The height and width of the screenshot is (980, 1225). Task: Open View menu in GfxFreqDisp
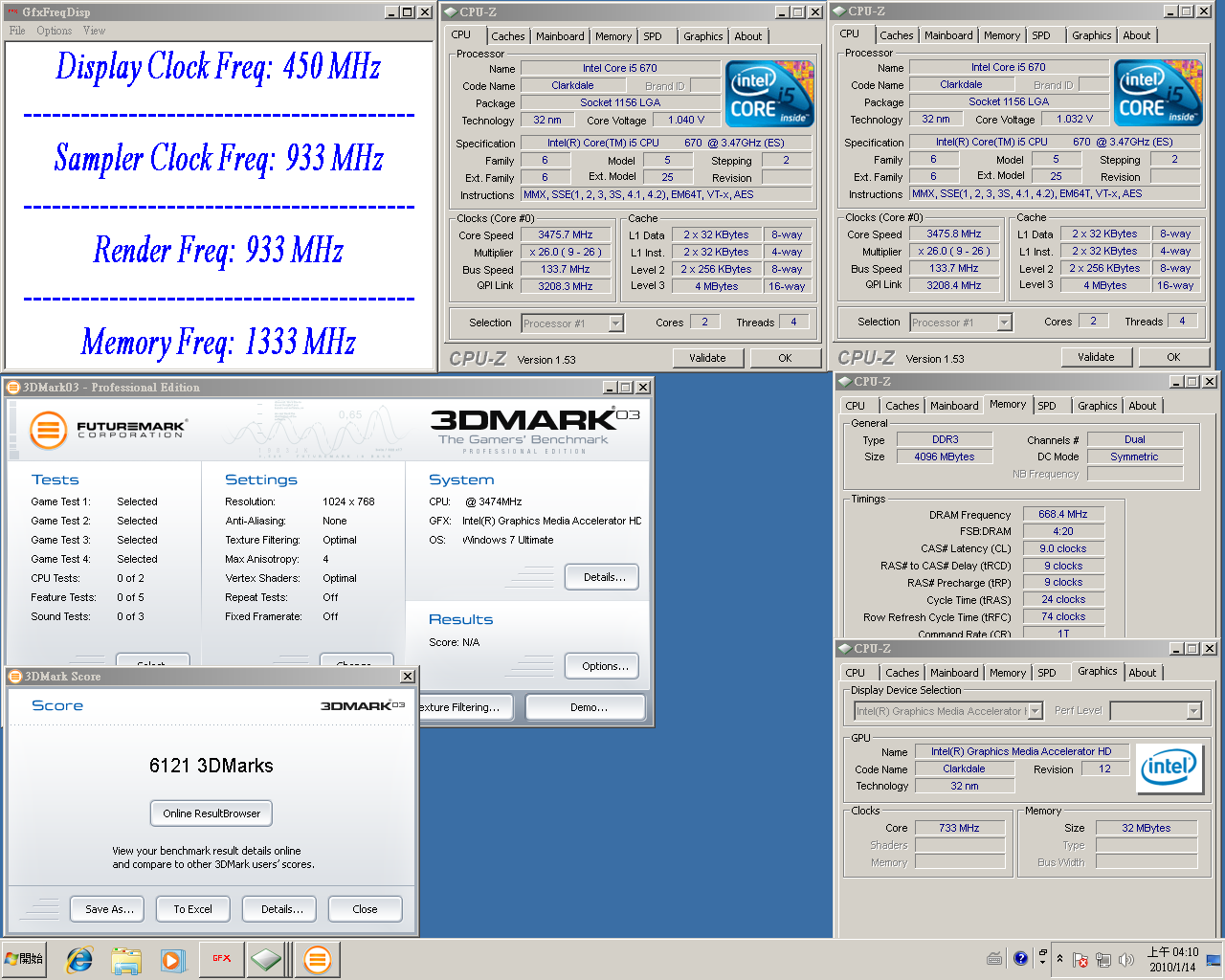coord(94,31)
